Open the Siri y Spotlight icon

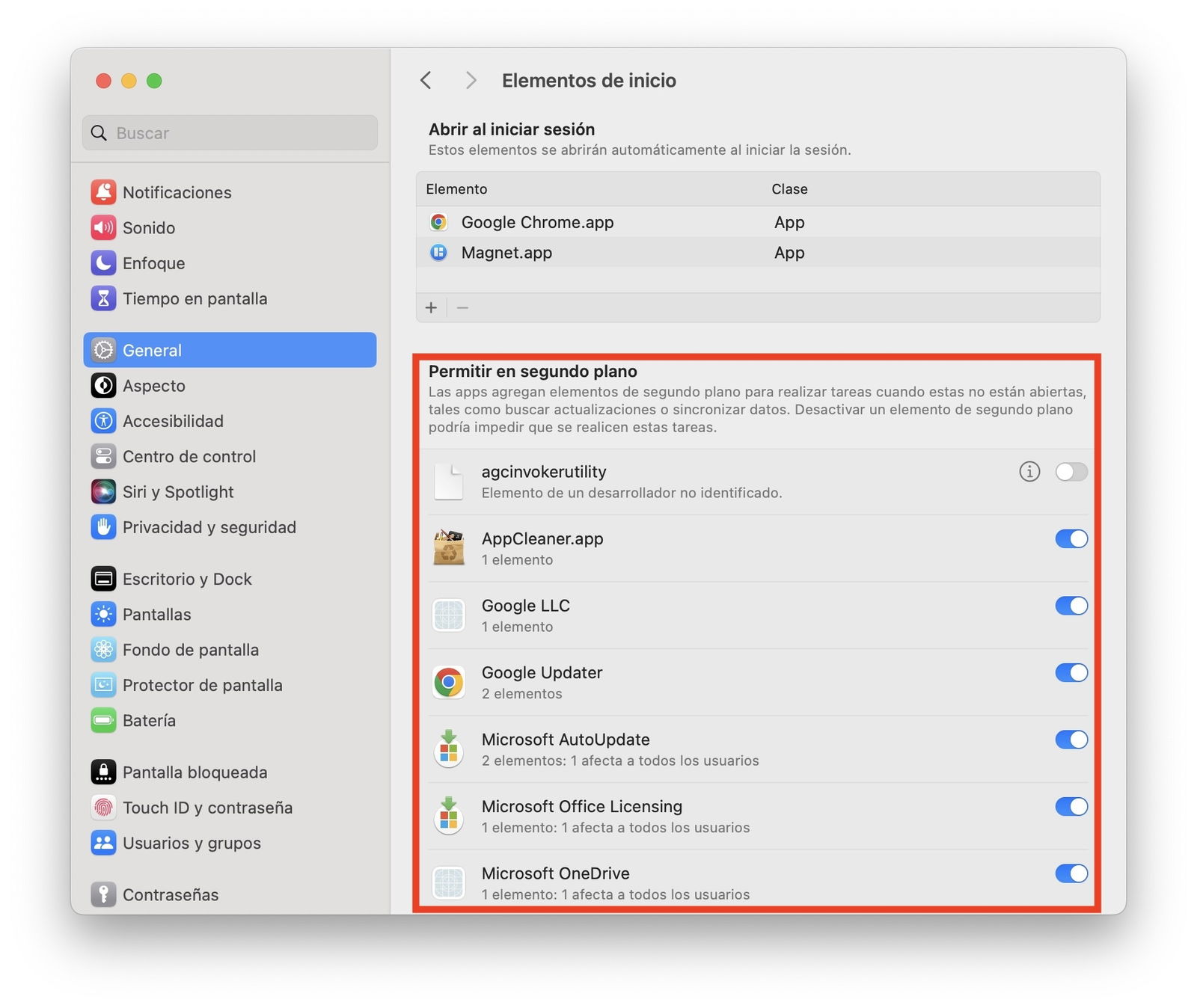click(103, 492)
